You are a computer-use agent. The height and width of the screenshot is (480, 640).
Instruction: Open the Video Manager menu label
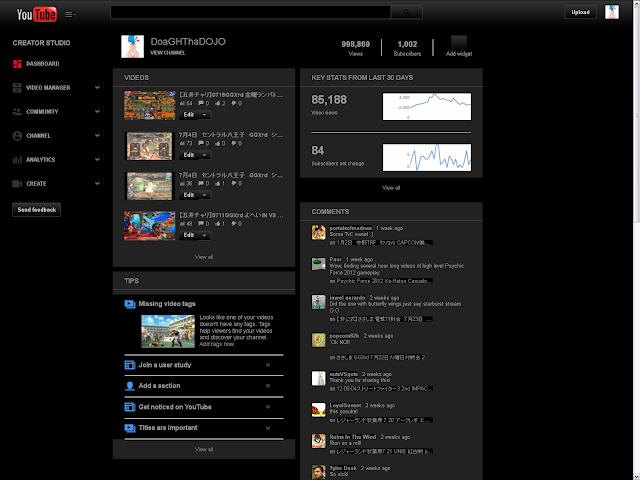[x=48, y=88]
